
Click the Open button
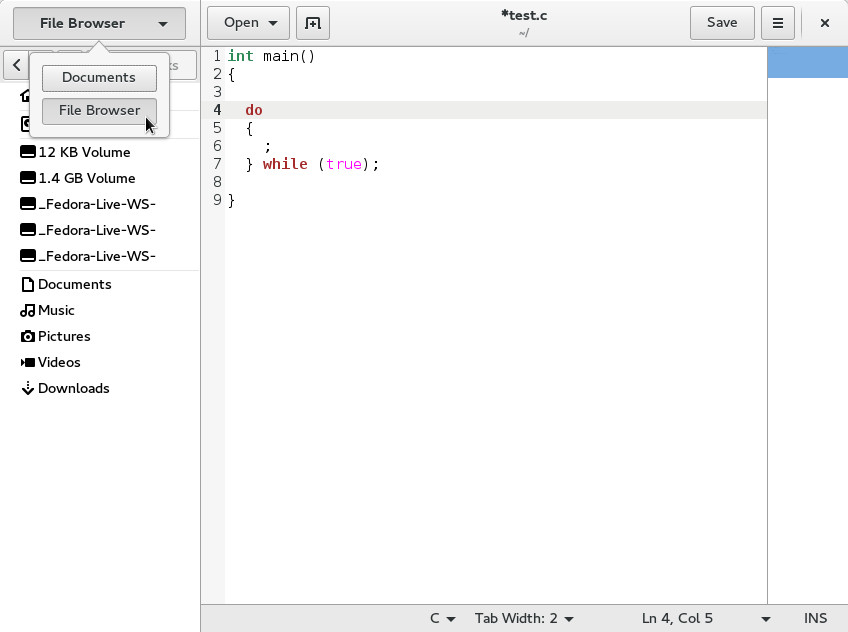pos(248,23)
